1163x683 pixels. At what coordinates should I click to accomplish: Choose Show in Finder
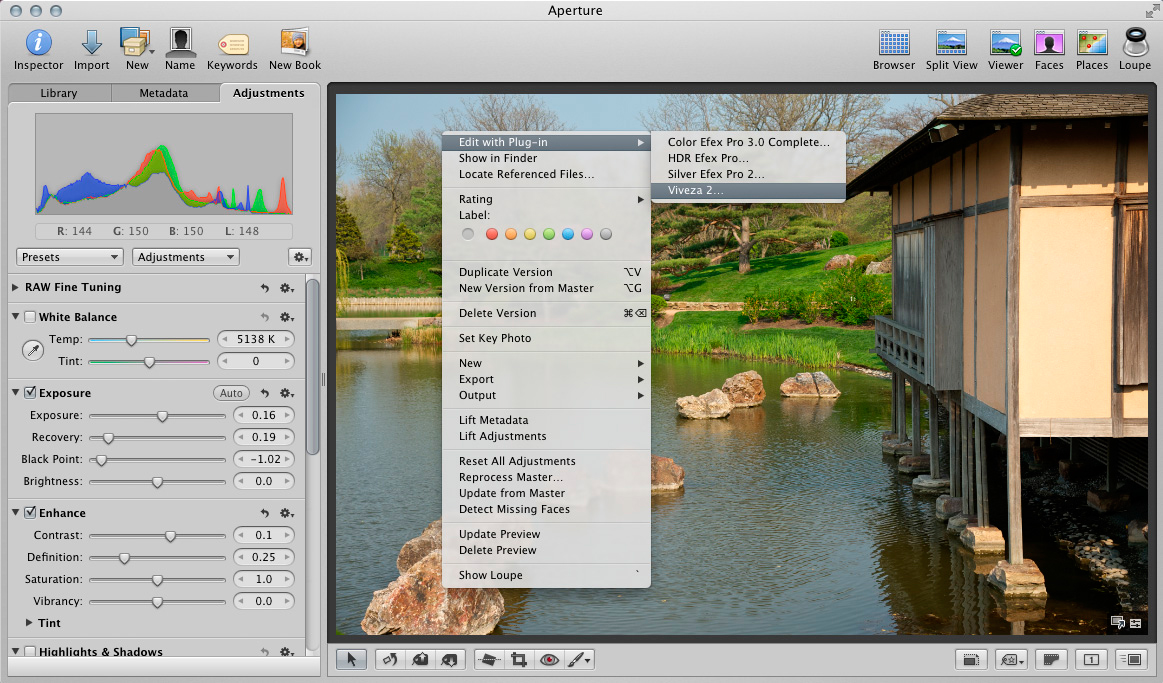[x=546, y=158]
